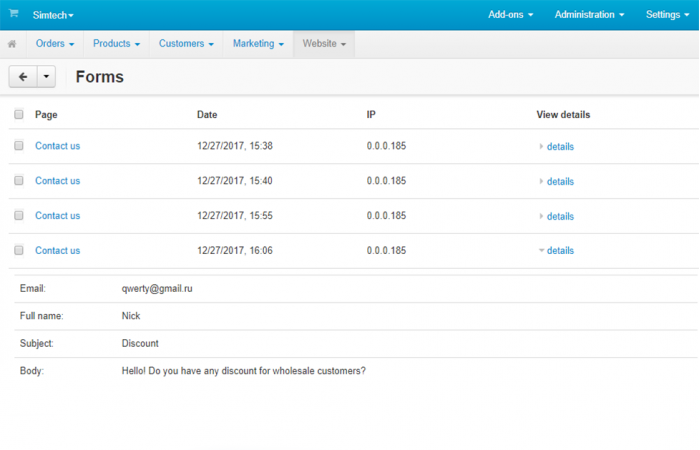700x450 pixels.
Task: Expand the Products menu
Action: [x=116, y=44]
